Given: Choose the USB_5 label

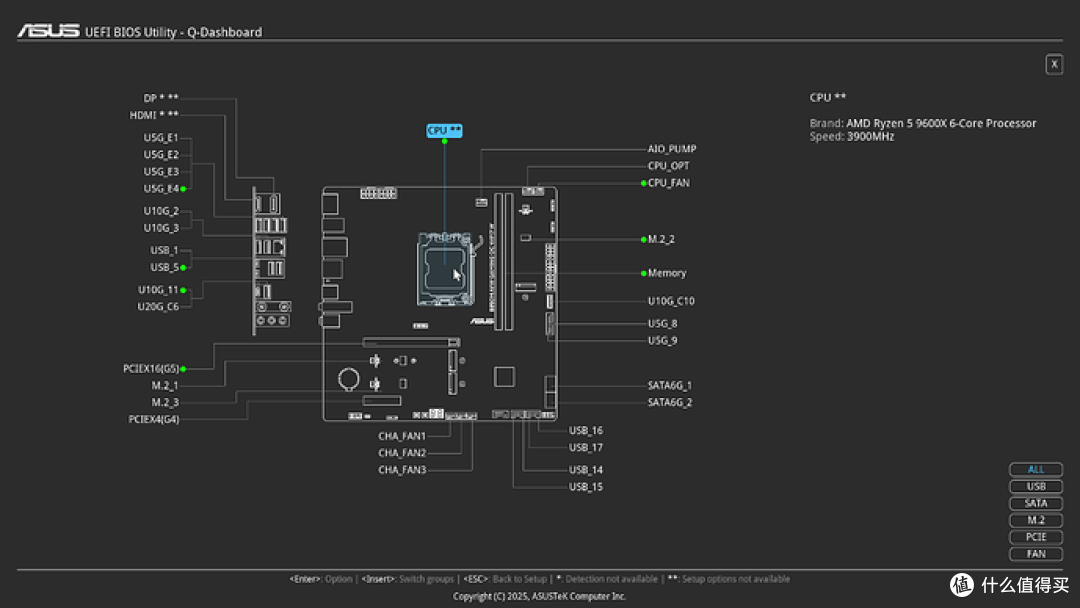Looking at the screenshot, I should point(164,267).
